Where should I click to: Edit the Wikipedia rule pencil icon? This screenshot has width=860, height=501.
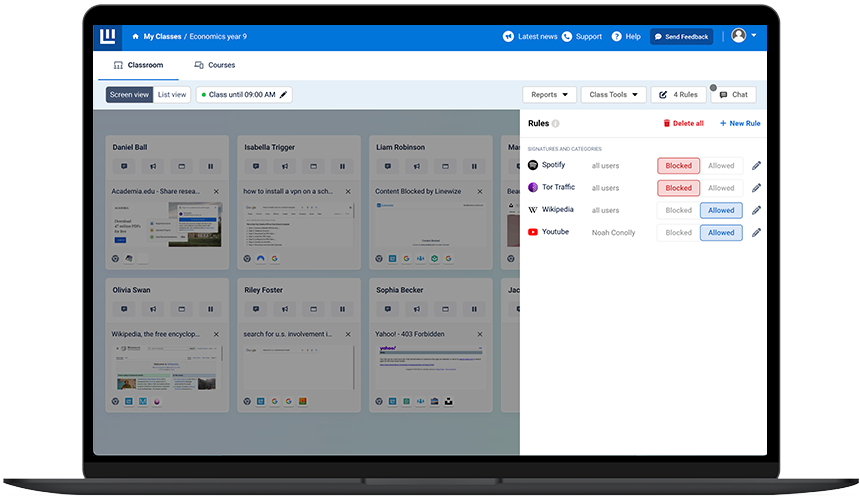coord(756,210)
